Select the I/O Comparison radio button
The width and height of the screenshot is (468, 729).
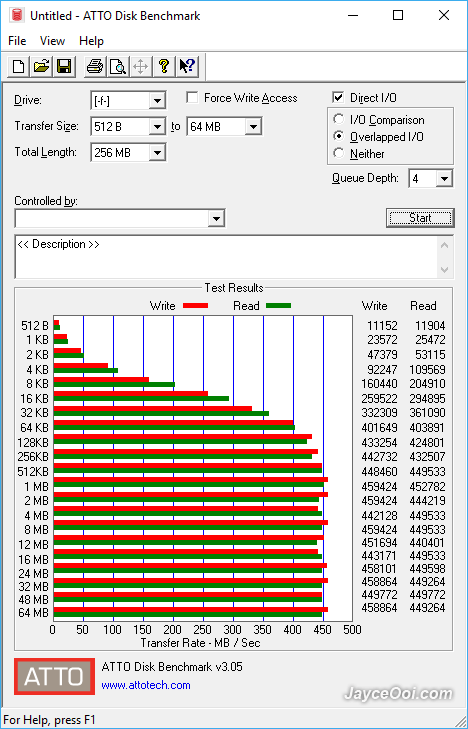[339, 119]
